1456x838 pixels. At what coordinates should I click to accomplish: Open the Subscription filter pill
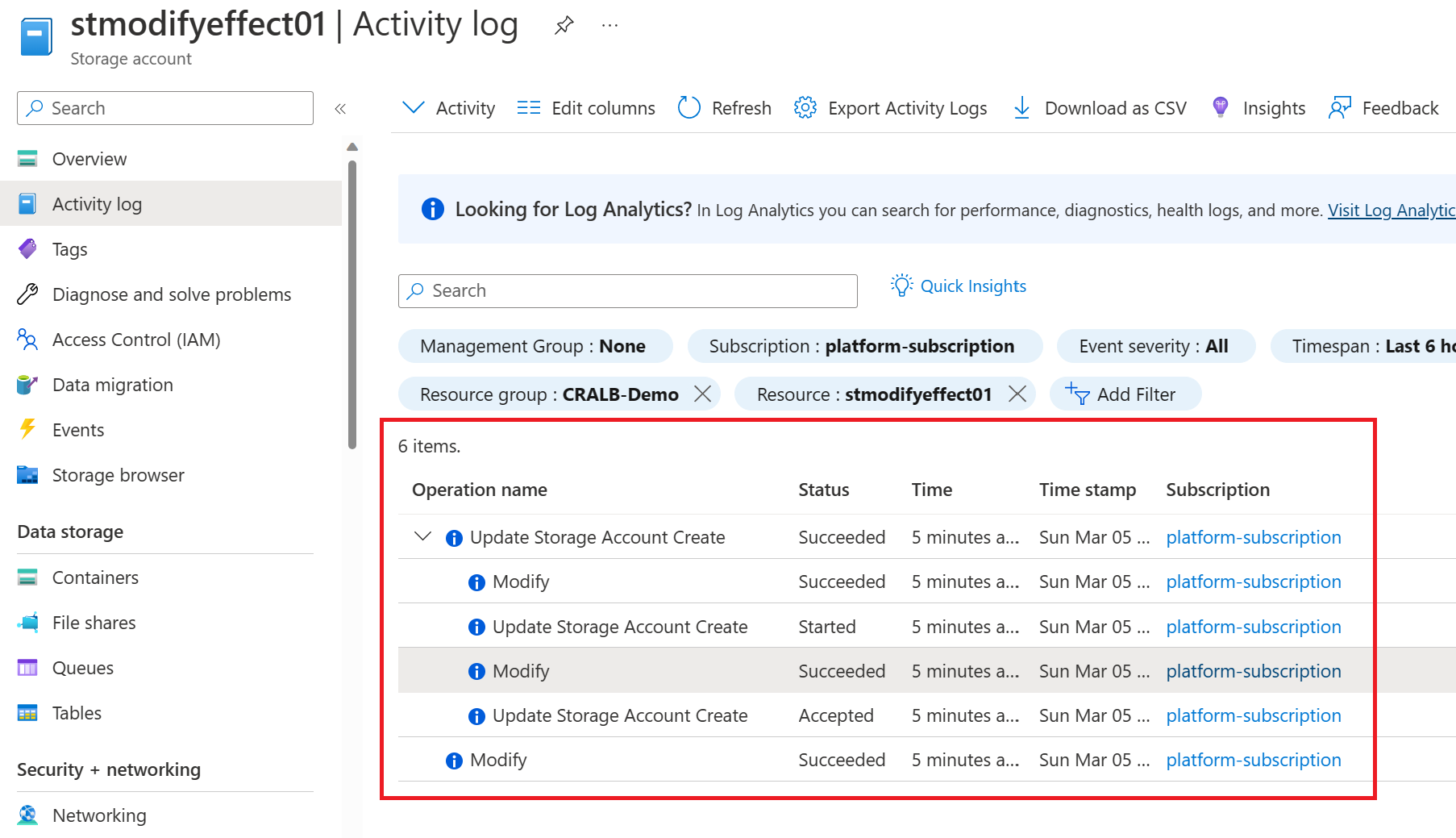click(864, 346)
